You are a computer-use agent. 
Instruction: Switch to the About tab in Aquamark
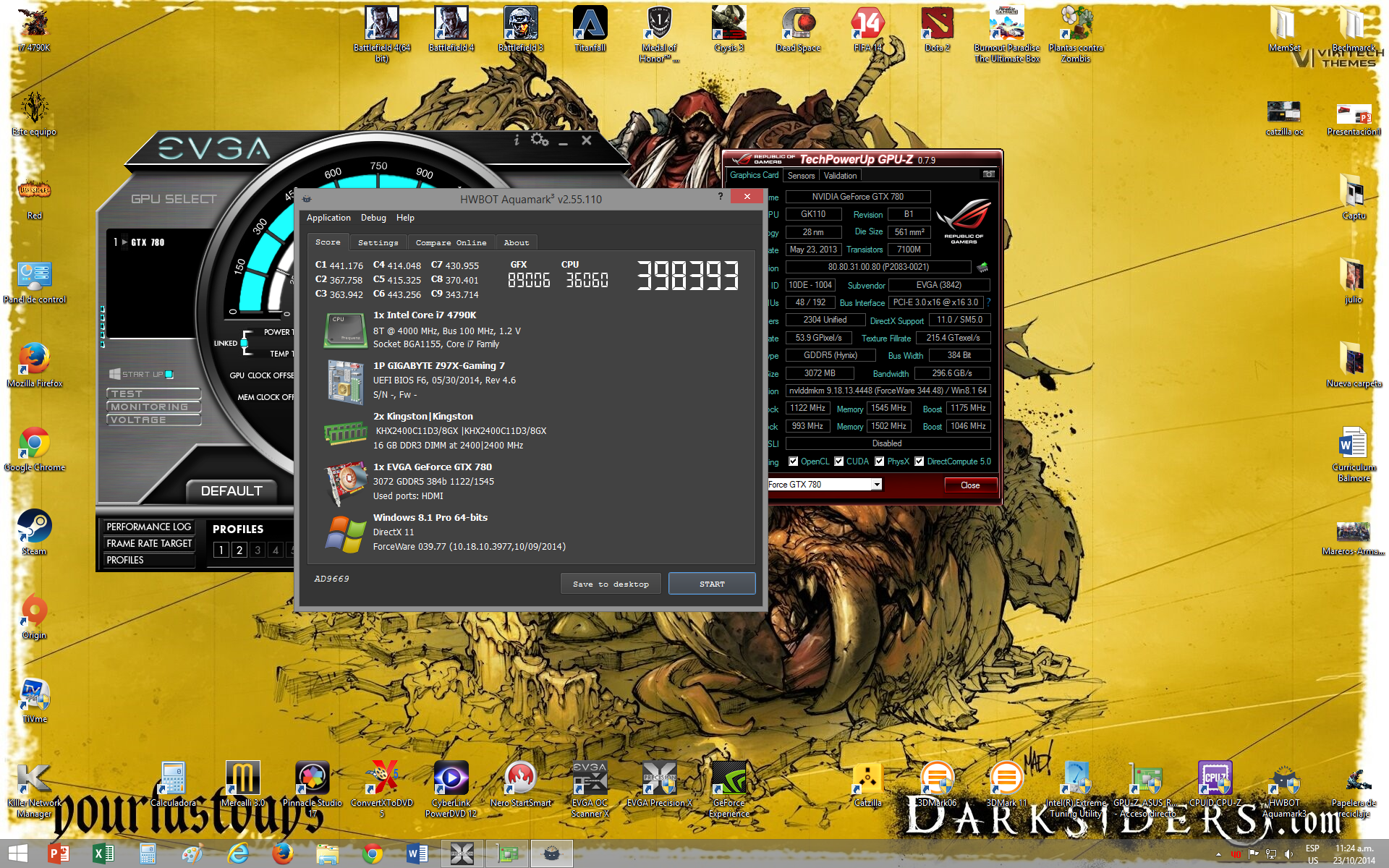click(x=517, y=243)
